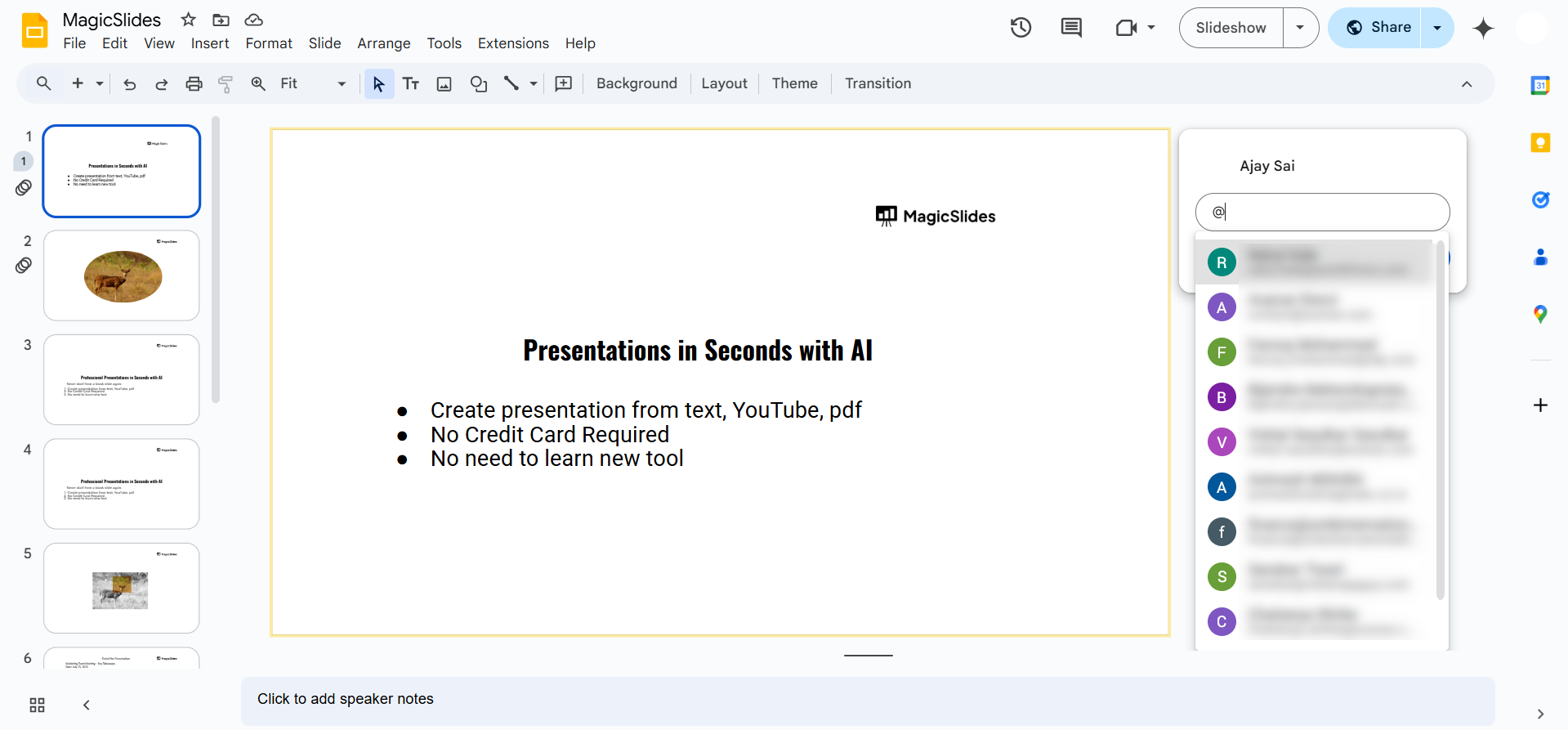This screenshot has height=730, width=1568.
Task: Open Google Tasks side panel
Action: 1540,199
